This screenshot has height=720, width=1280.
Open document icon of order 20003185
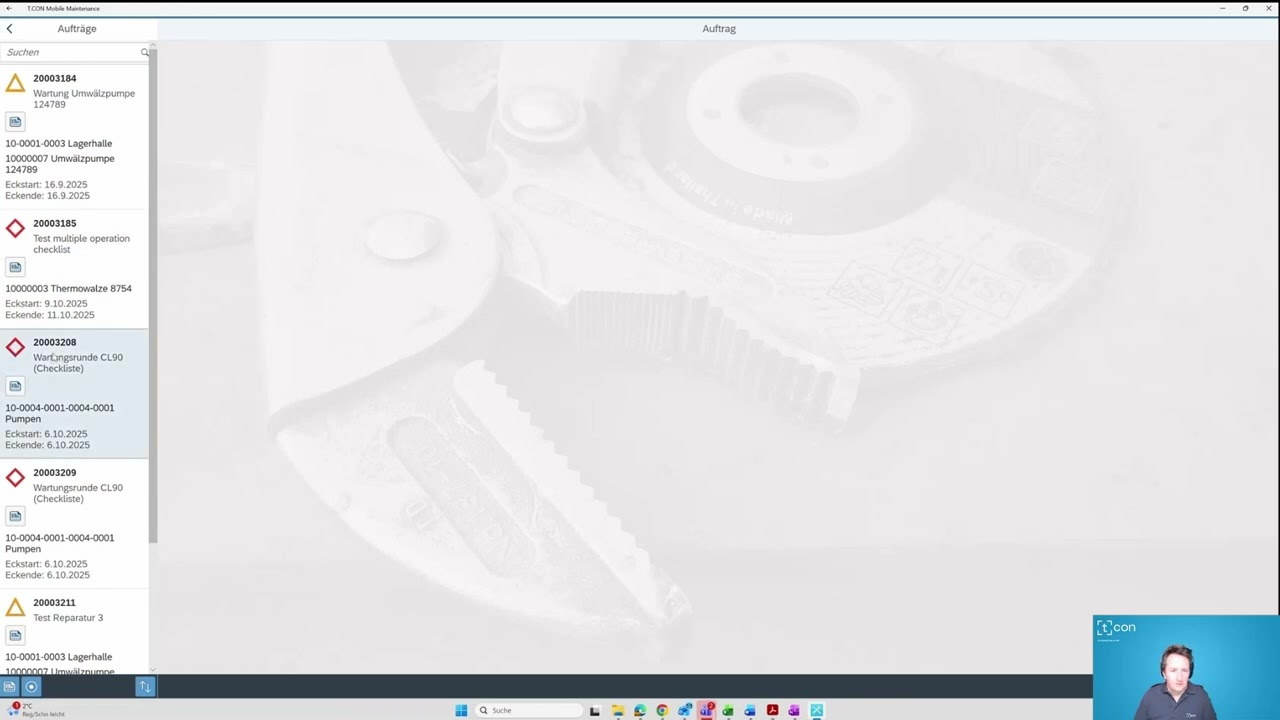click(15, 267)
